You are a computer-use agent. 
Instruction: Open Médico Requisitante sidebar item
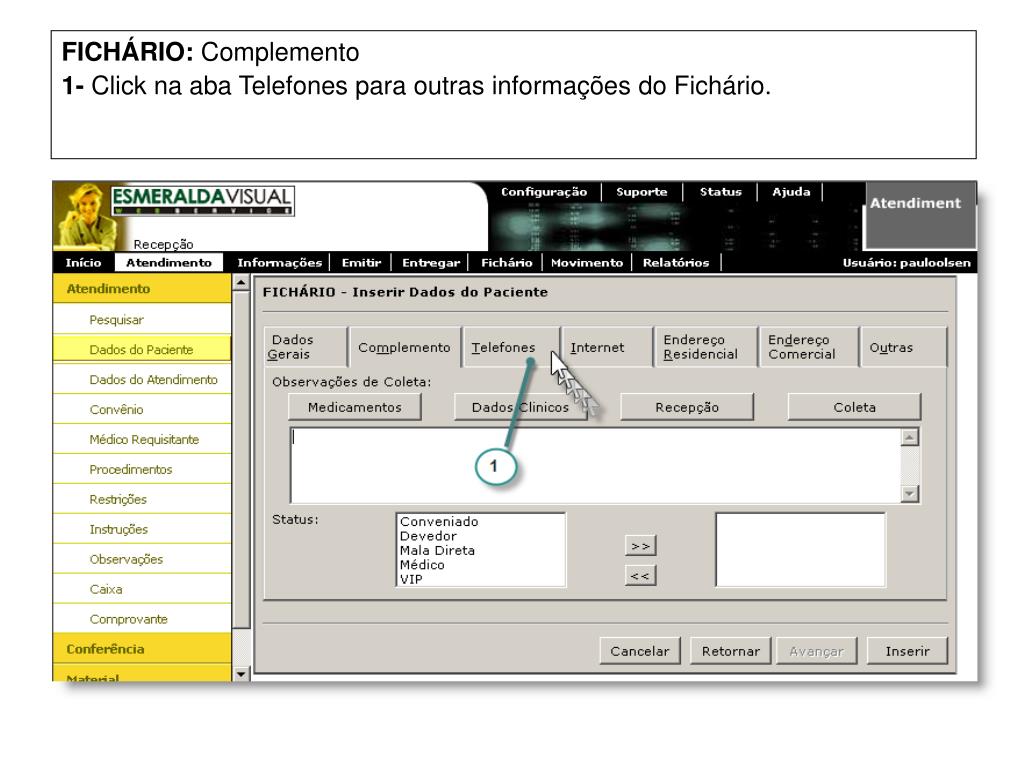pos(142,440)
